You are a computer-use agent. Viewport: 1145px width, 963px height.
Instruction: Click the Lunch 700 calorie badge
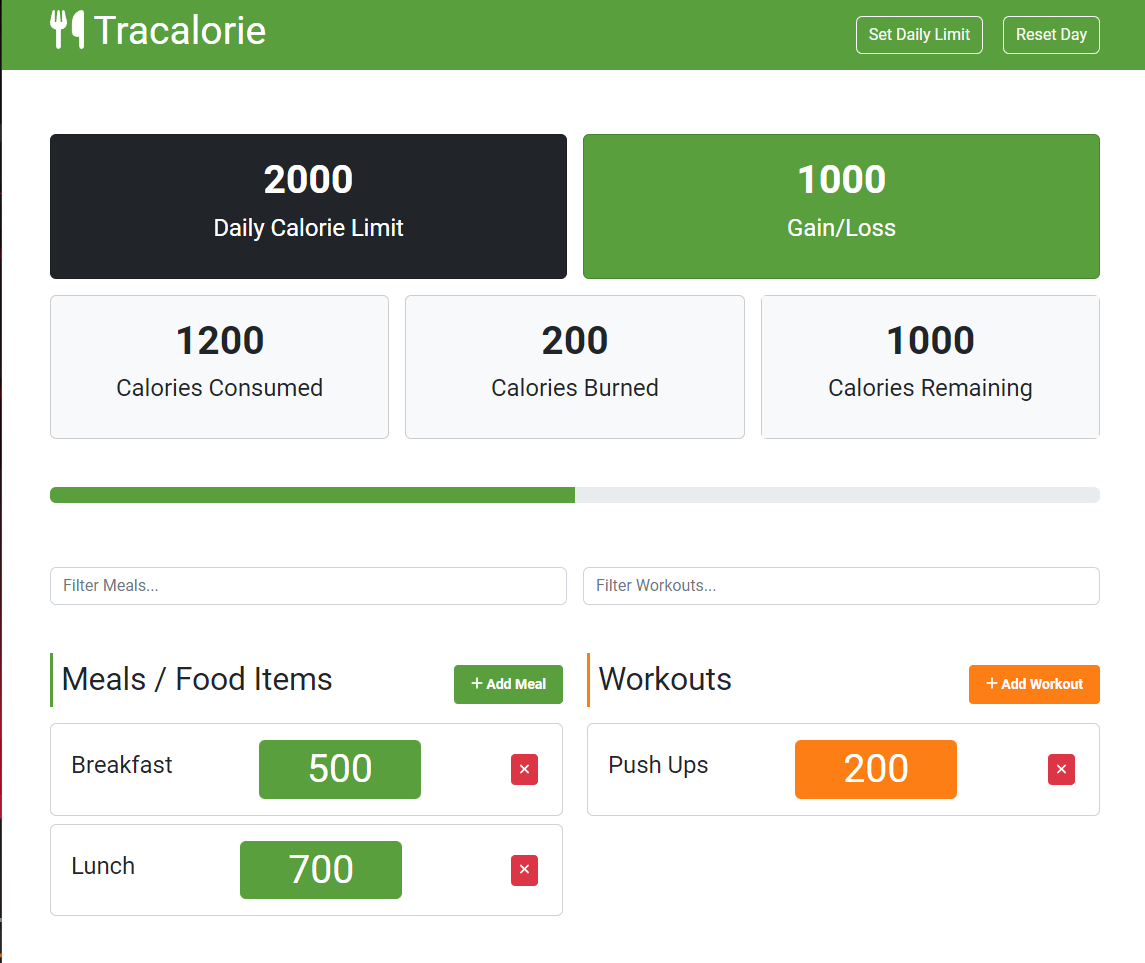(321, 870)
